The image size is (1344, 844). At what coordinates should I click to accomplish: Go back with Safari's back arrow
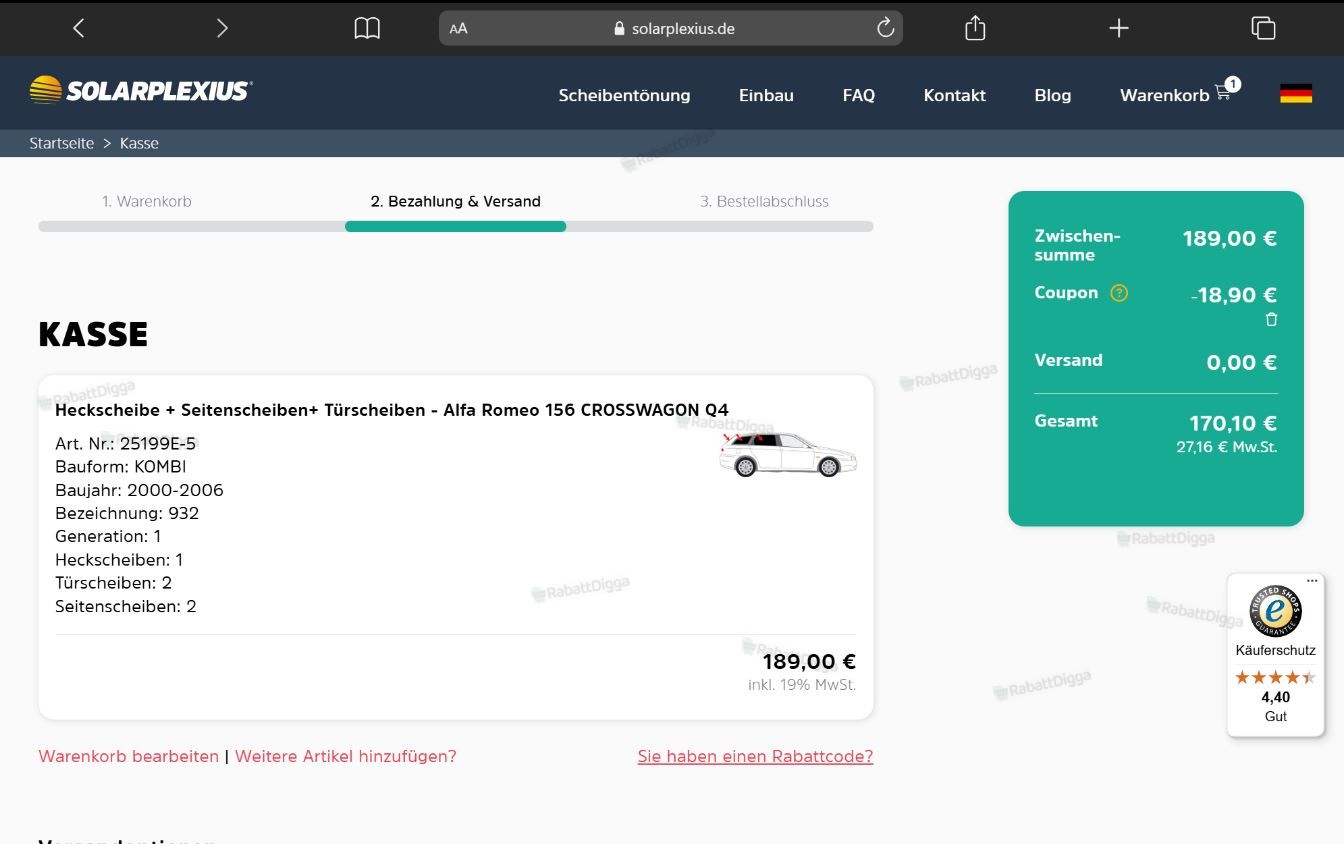pos(79,28)
